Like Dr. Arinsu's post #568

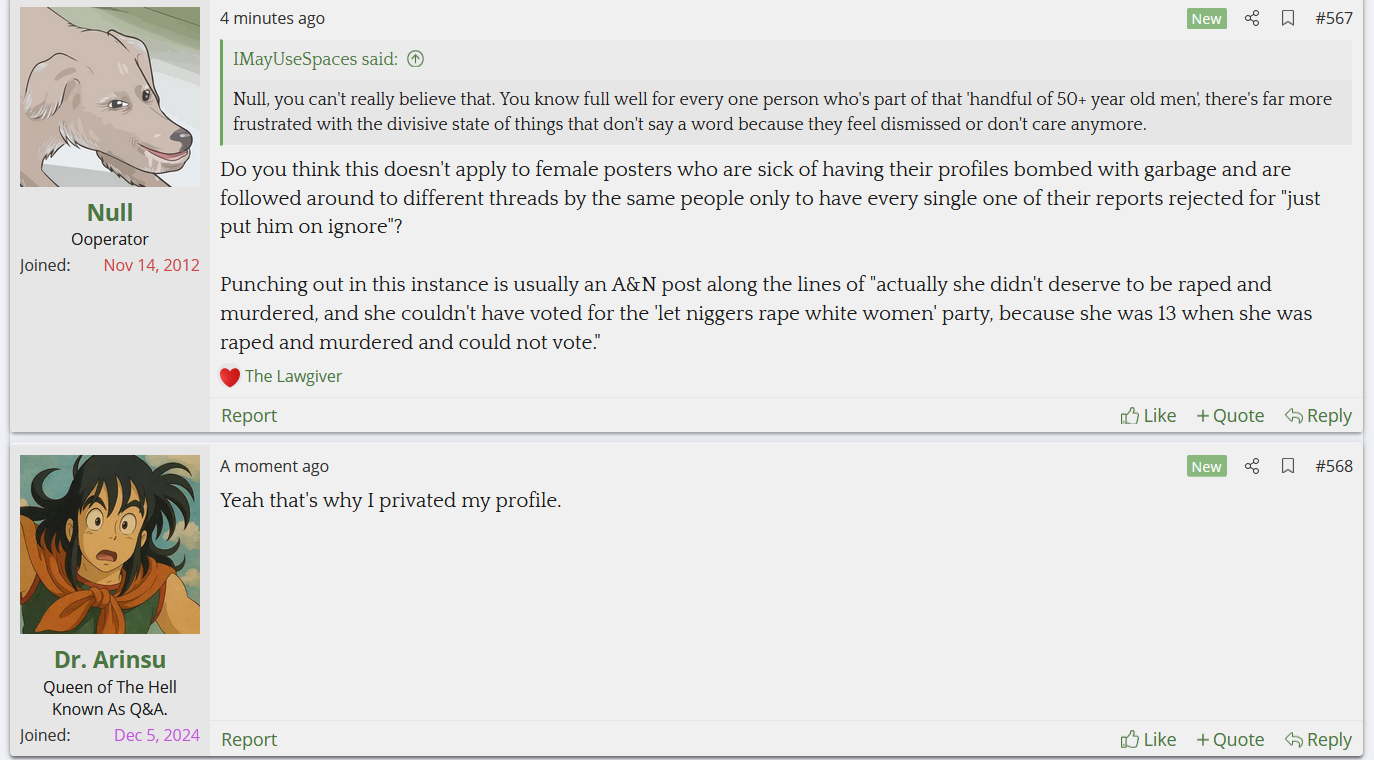click(x=1148, y=739)
